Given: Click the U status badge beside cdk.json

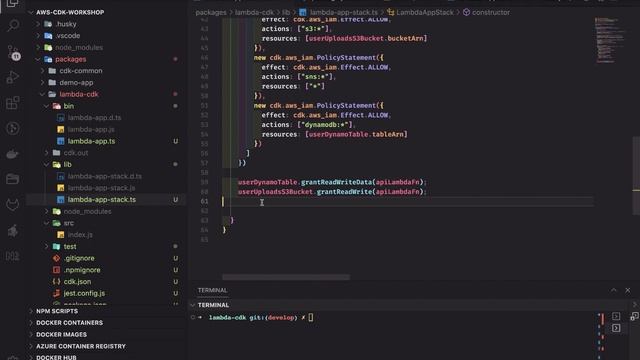Looking at the screenshot, I should click(x=176, y=282).
